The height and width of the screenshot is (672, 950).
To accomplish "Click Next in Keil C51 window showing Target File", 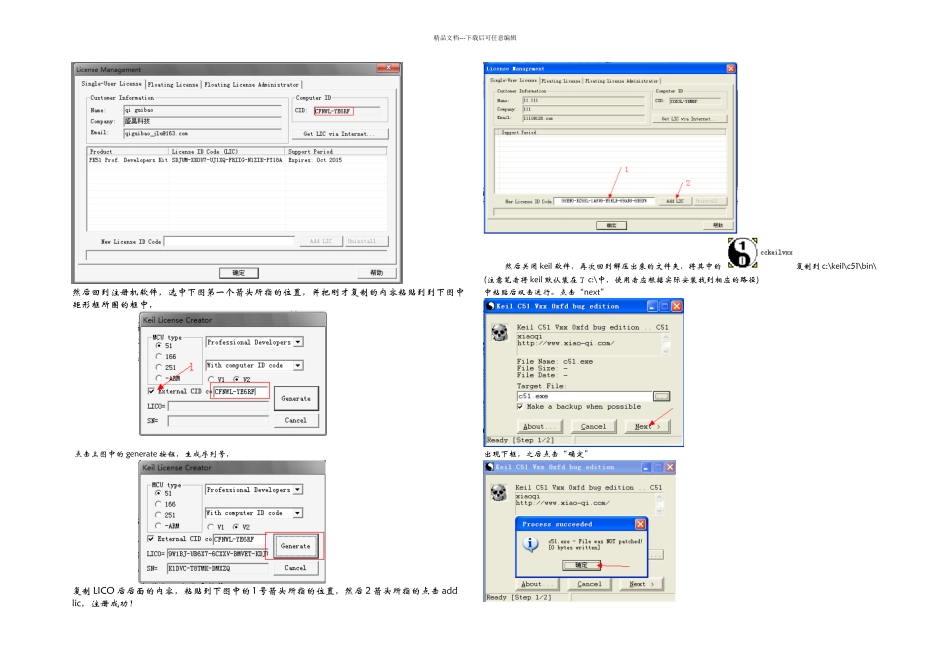I will point(646,427).
